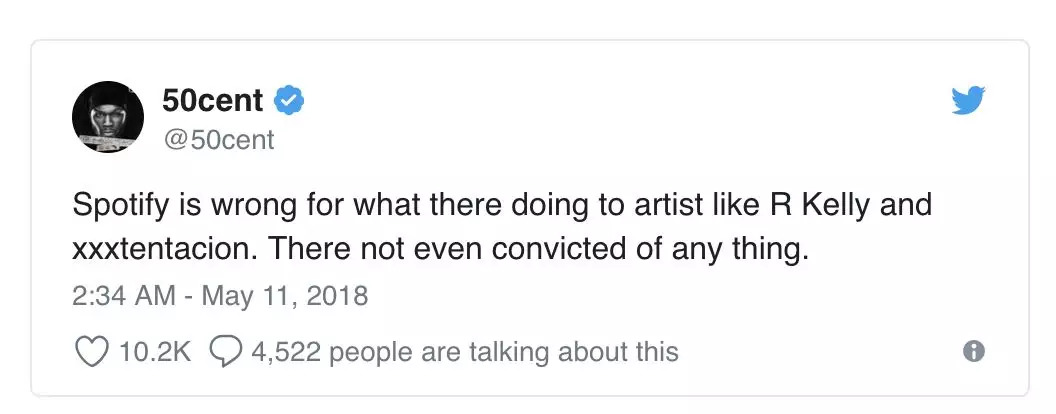The width and height of the screenshot is (1056, 414).
Task: Click the blue verified badge
Action: tap(290, 101)
